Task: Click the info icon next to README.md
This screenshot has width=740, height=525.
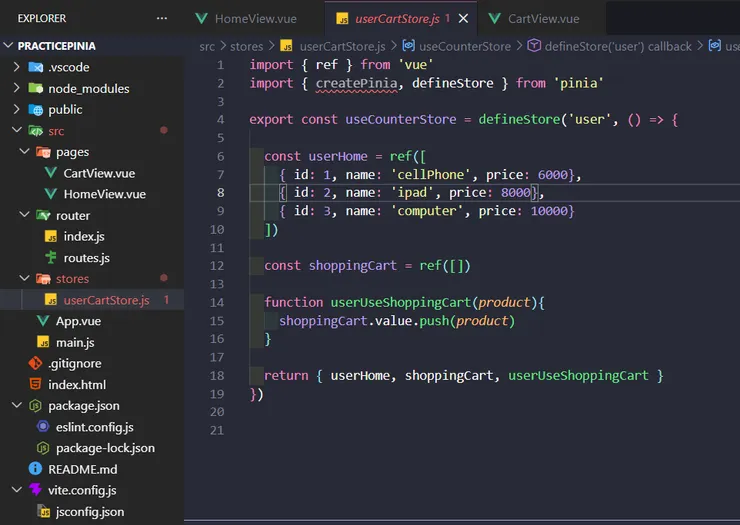Action: [35, 469]
